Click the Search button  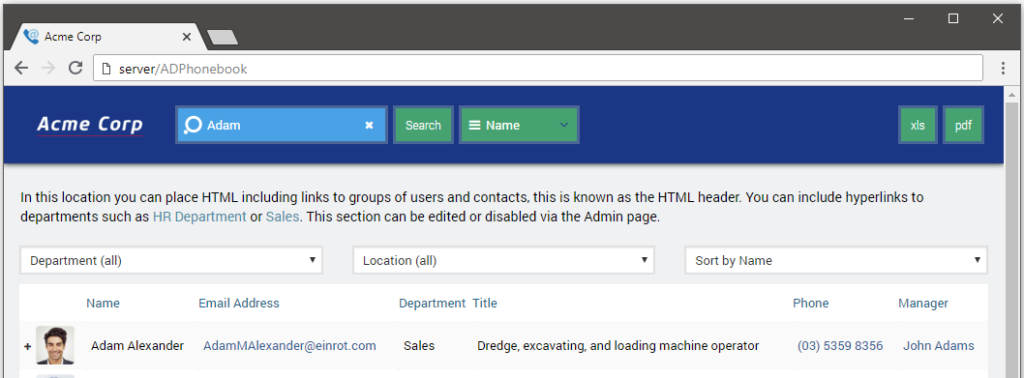click(x=423, y=125)
